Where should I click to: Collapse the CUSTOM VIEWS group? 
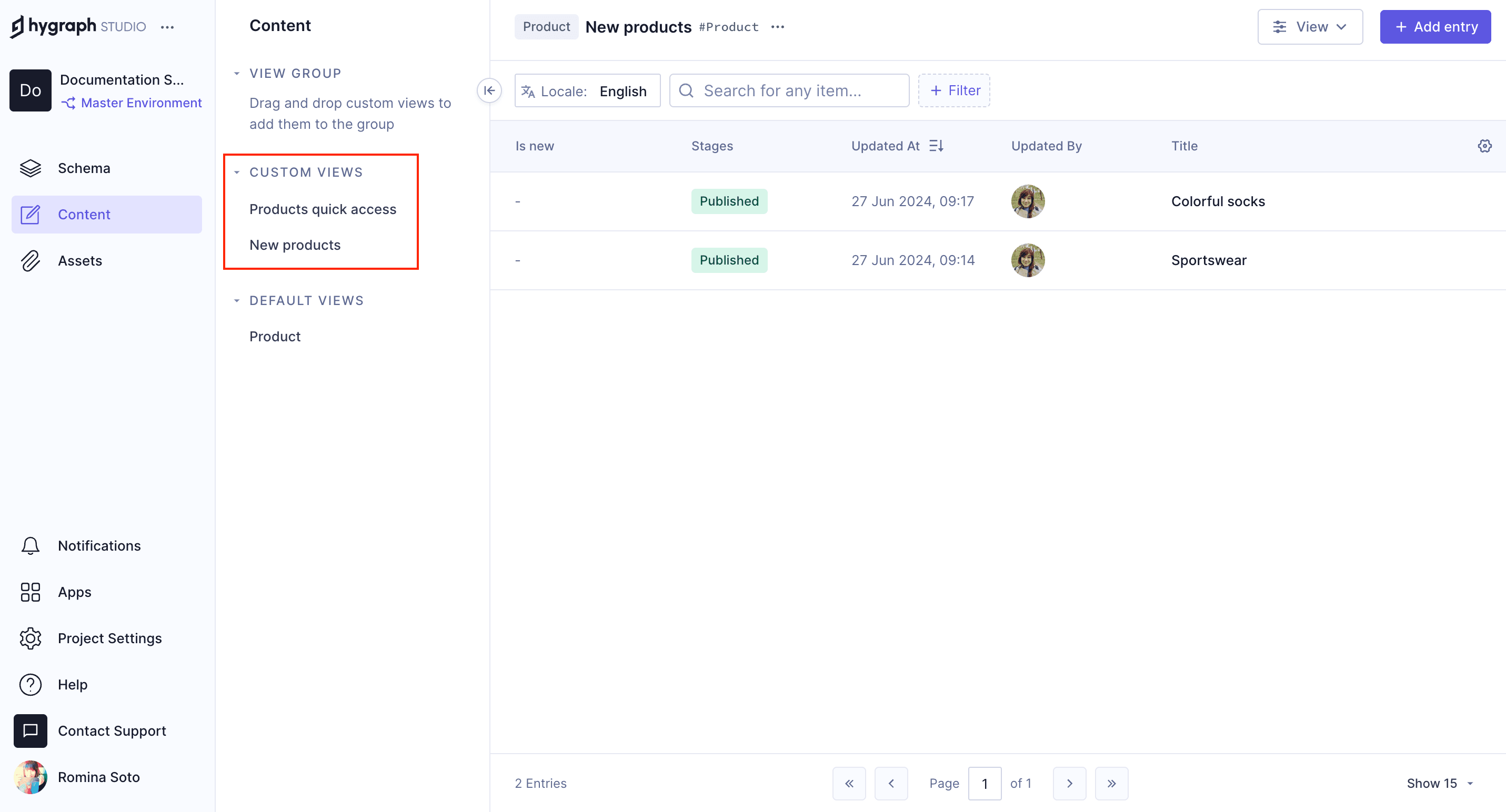(x=237, y=172)
